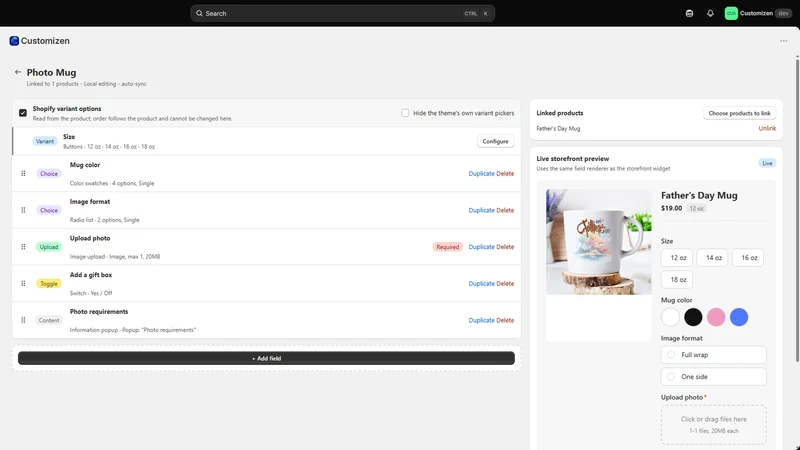Duplicate the Upload photo field
800x450 pixels.
[481, 247]
